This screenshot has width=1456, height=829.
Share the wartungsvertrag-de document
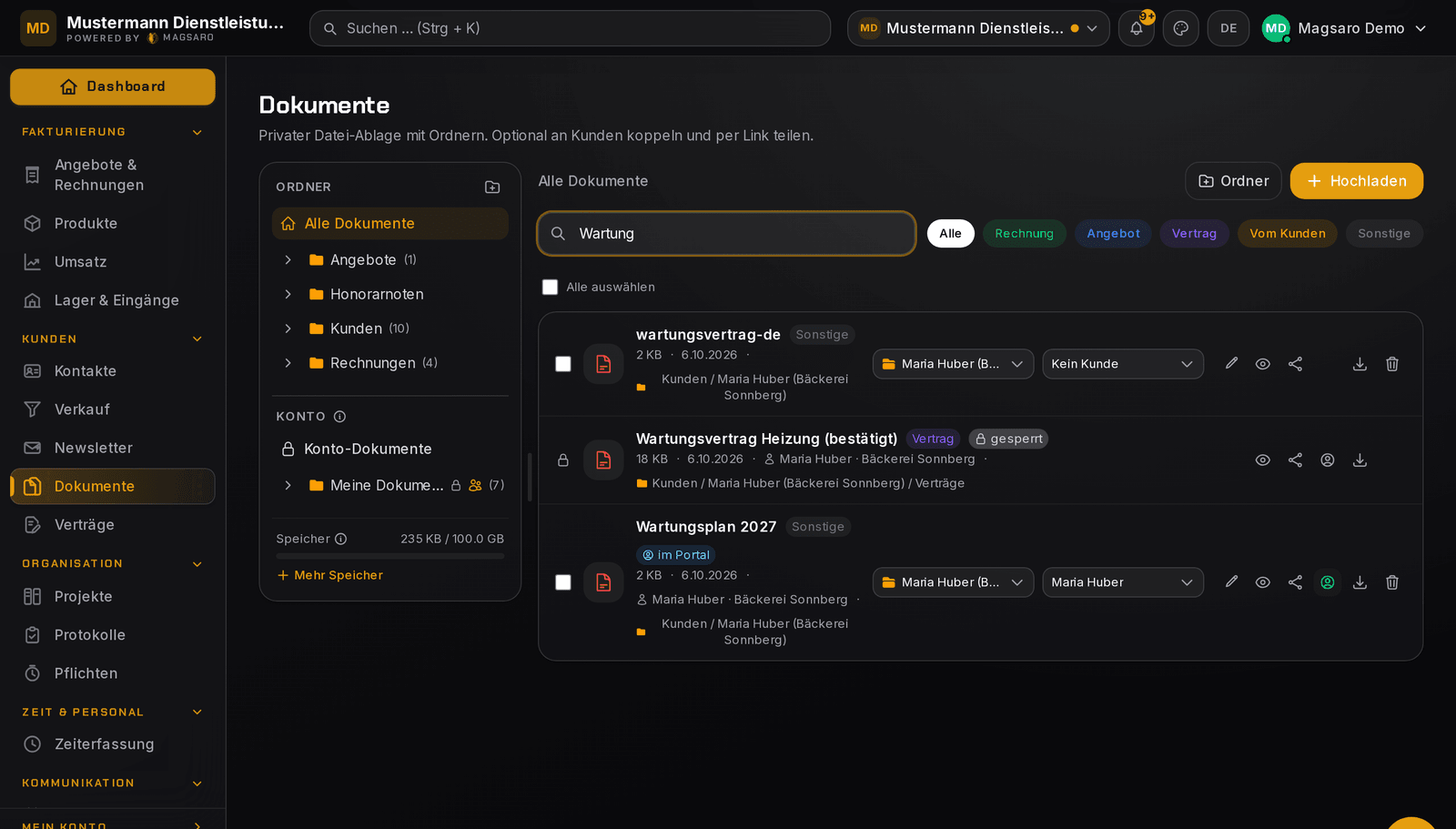point(1295,364)
